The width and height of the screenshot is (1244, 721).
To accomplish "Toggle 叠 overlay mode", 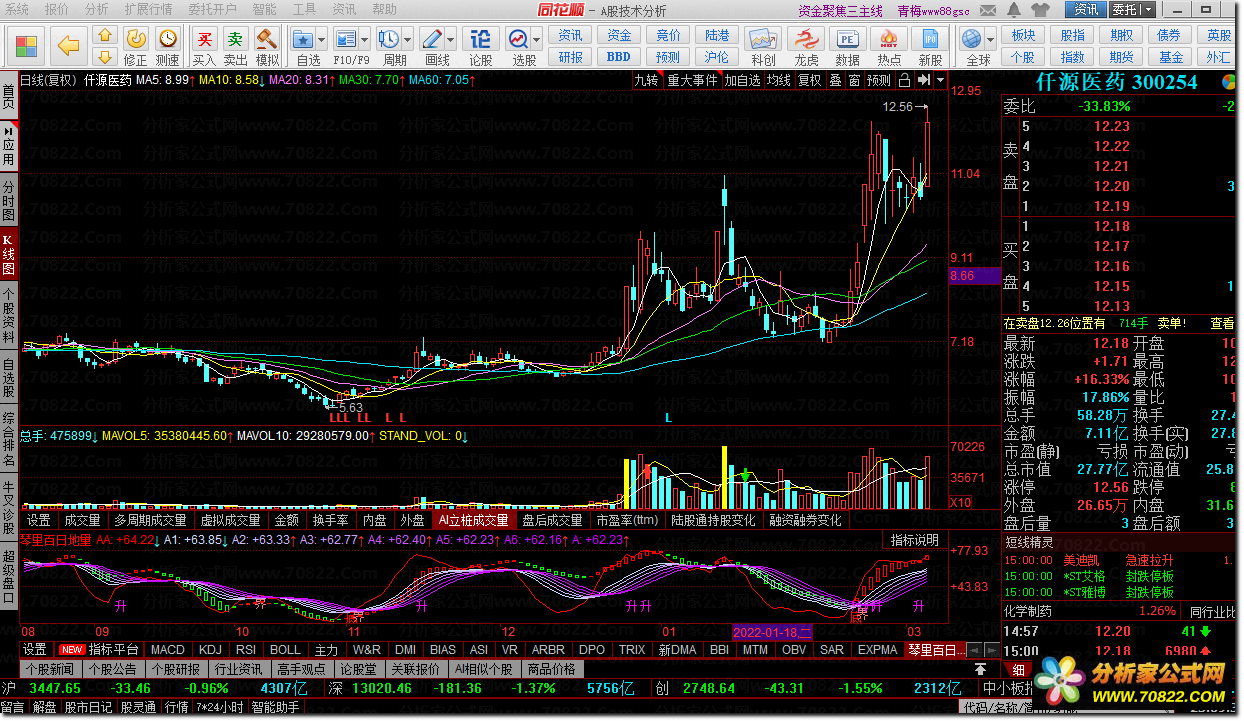I will 835,80.
